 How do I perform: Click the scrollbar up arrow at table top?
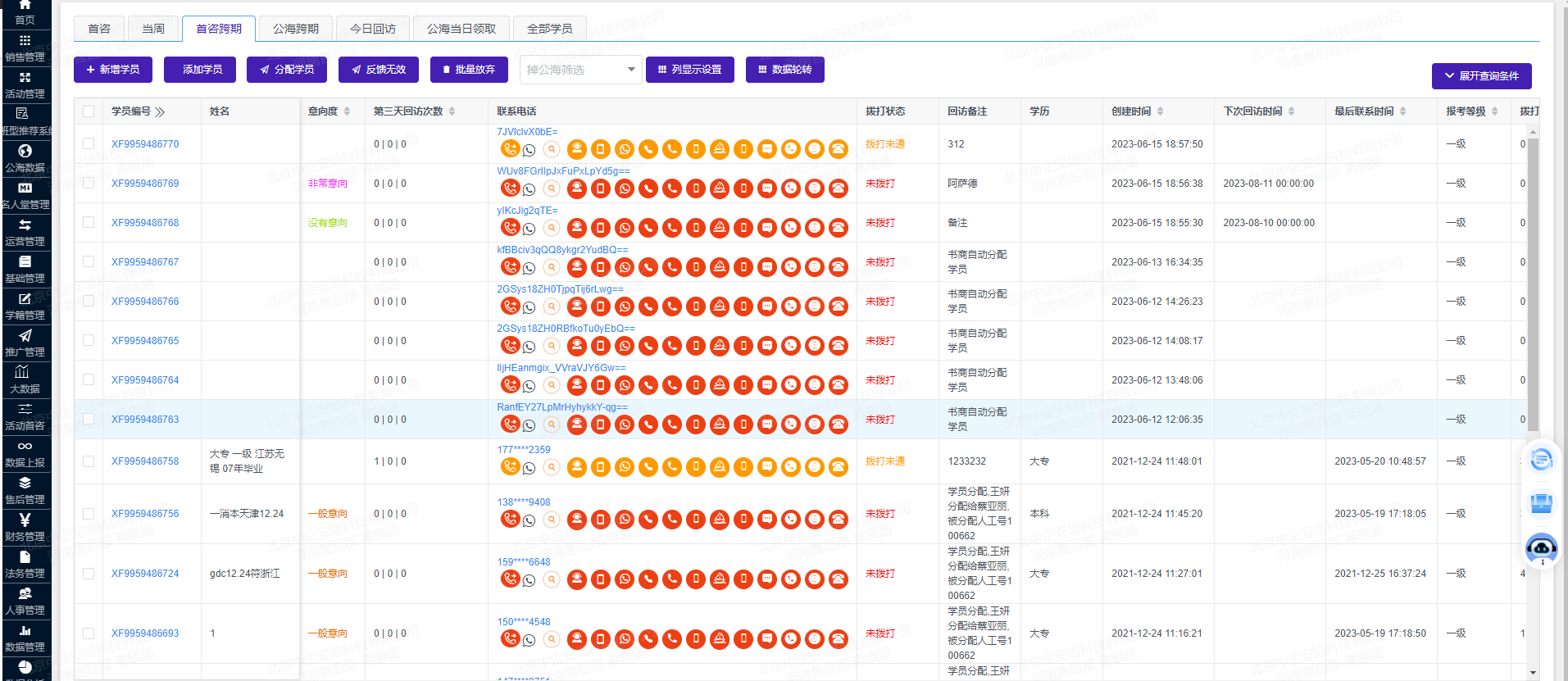tap(1533, 131)
